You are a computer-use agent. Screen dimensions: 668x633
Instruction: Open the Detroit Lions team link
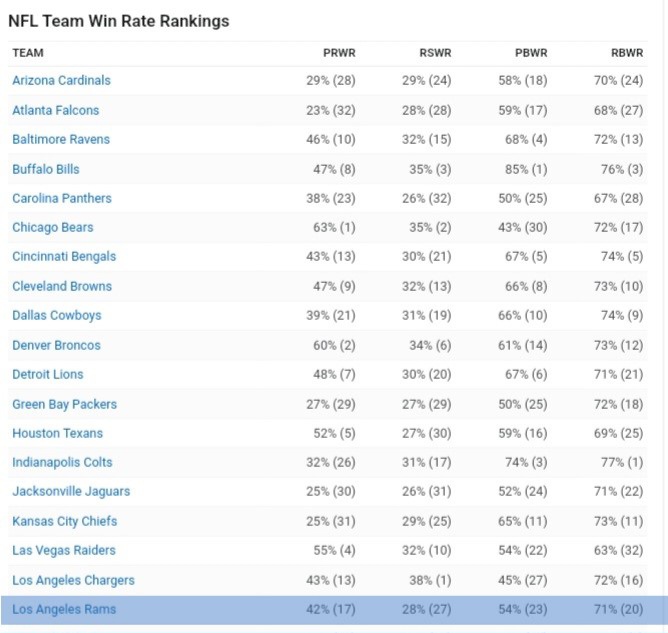pyautogui.click(x=48, y=374)
